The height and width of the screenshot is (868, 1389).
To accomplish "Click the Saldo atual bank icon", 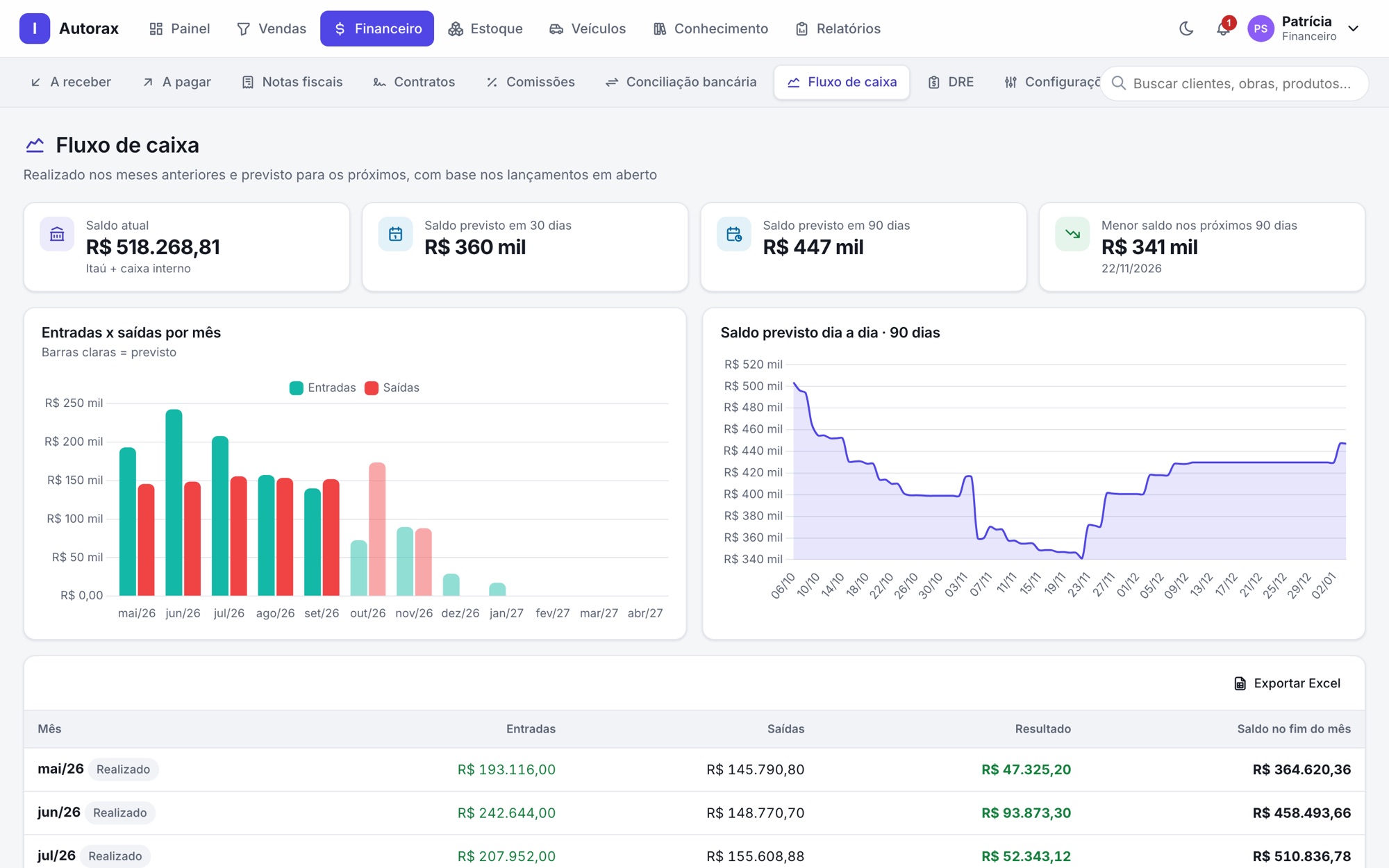I will click(x=57, y=234).
